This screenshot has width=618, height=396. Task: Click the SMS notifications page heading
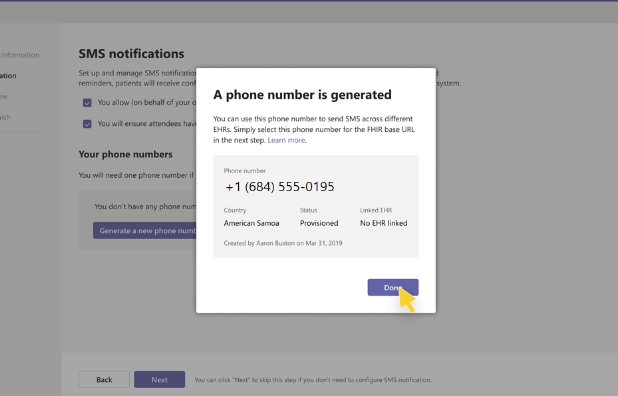click(131, 54)
